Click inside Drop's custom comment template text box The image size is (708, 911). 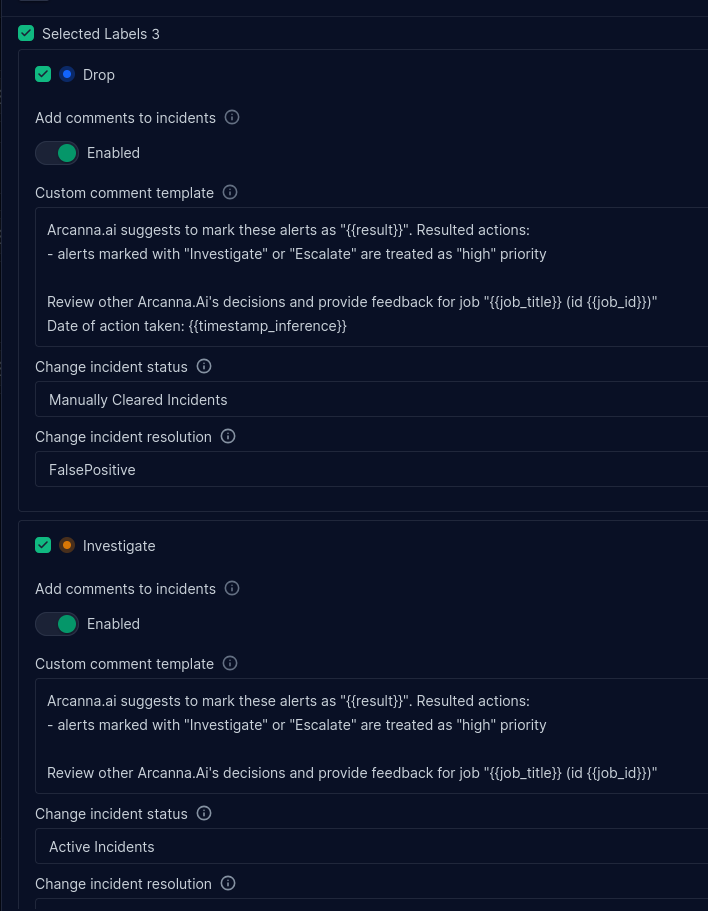[x=372, y=277]
